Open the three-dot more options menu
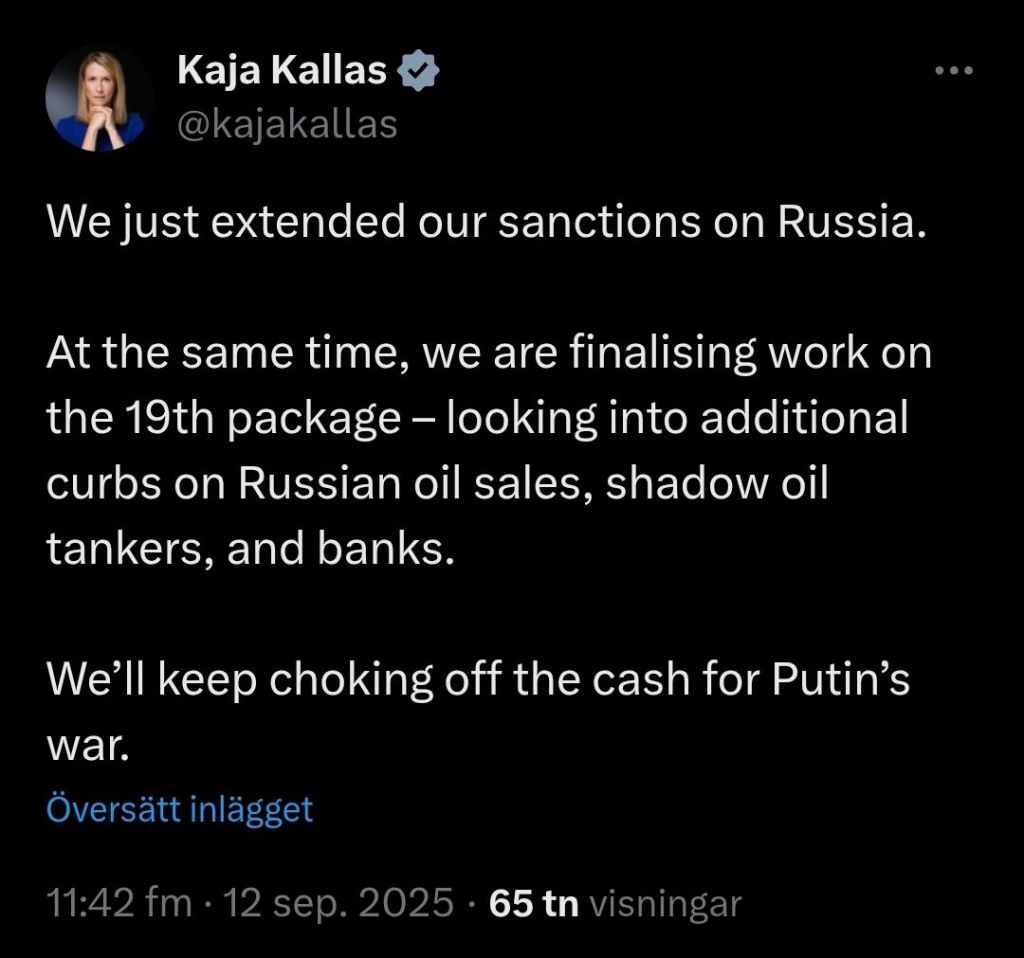The width and height of the screenshot is (1024, 958). (x=951, y=70)
